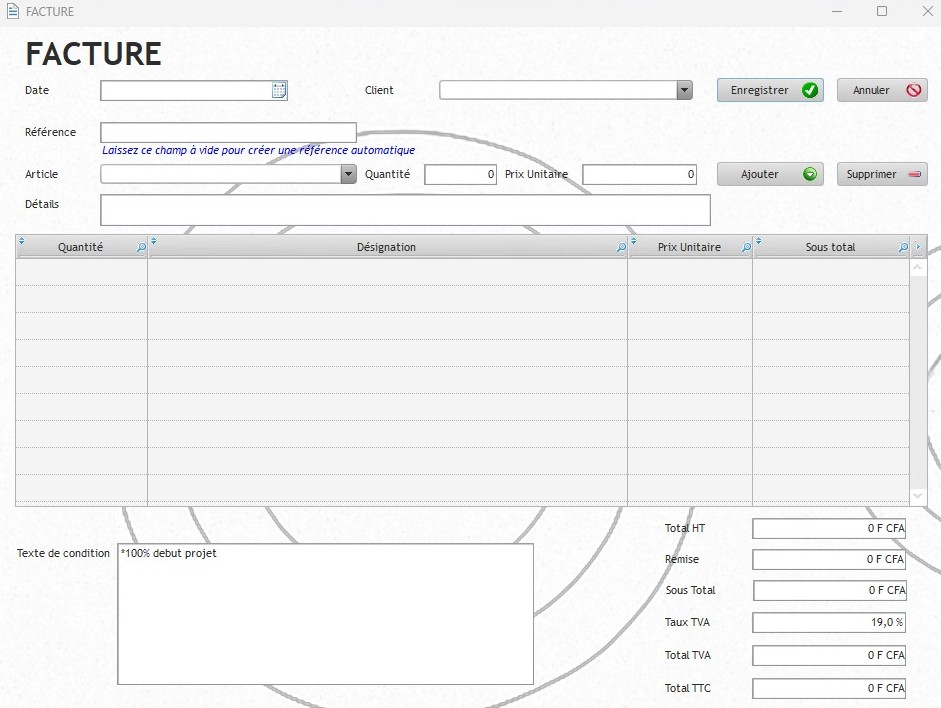Click the search magnifier in Désignation column
The image size is (941, 708).
click(x=621, y=248)
